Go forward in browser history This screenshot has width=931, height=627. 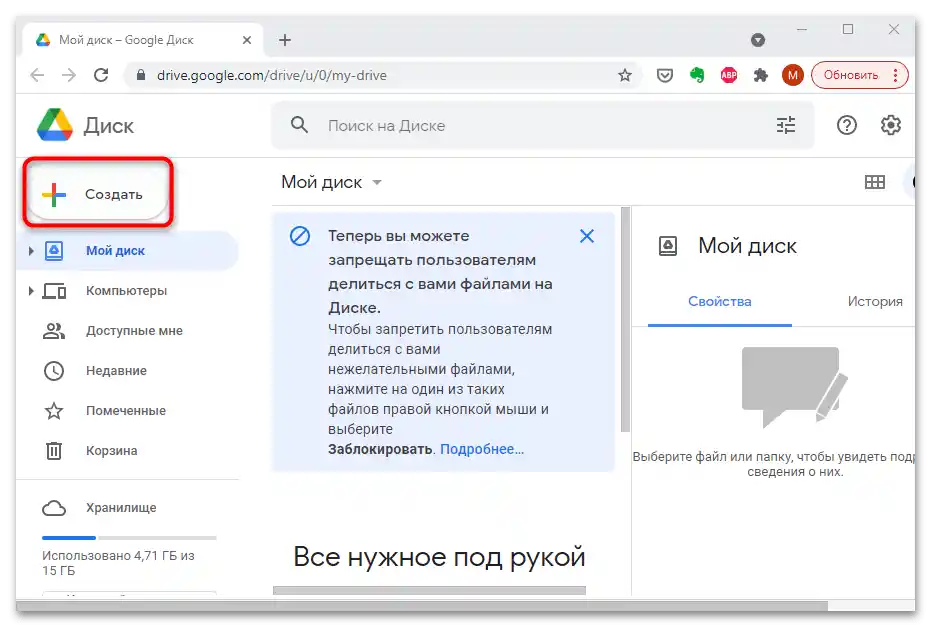coord(69,75)
